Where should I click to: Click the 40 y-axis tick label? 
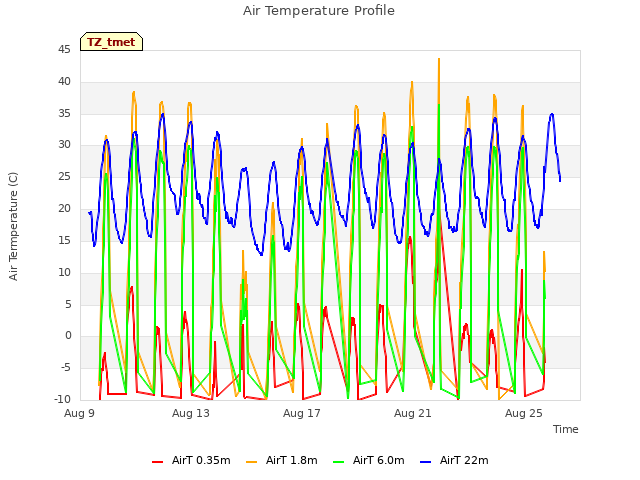pos(64,81)
